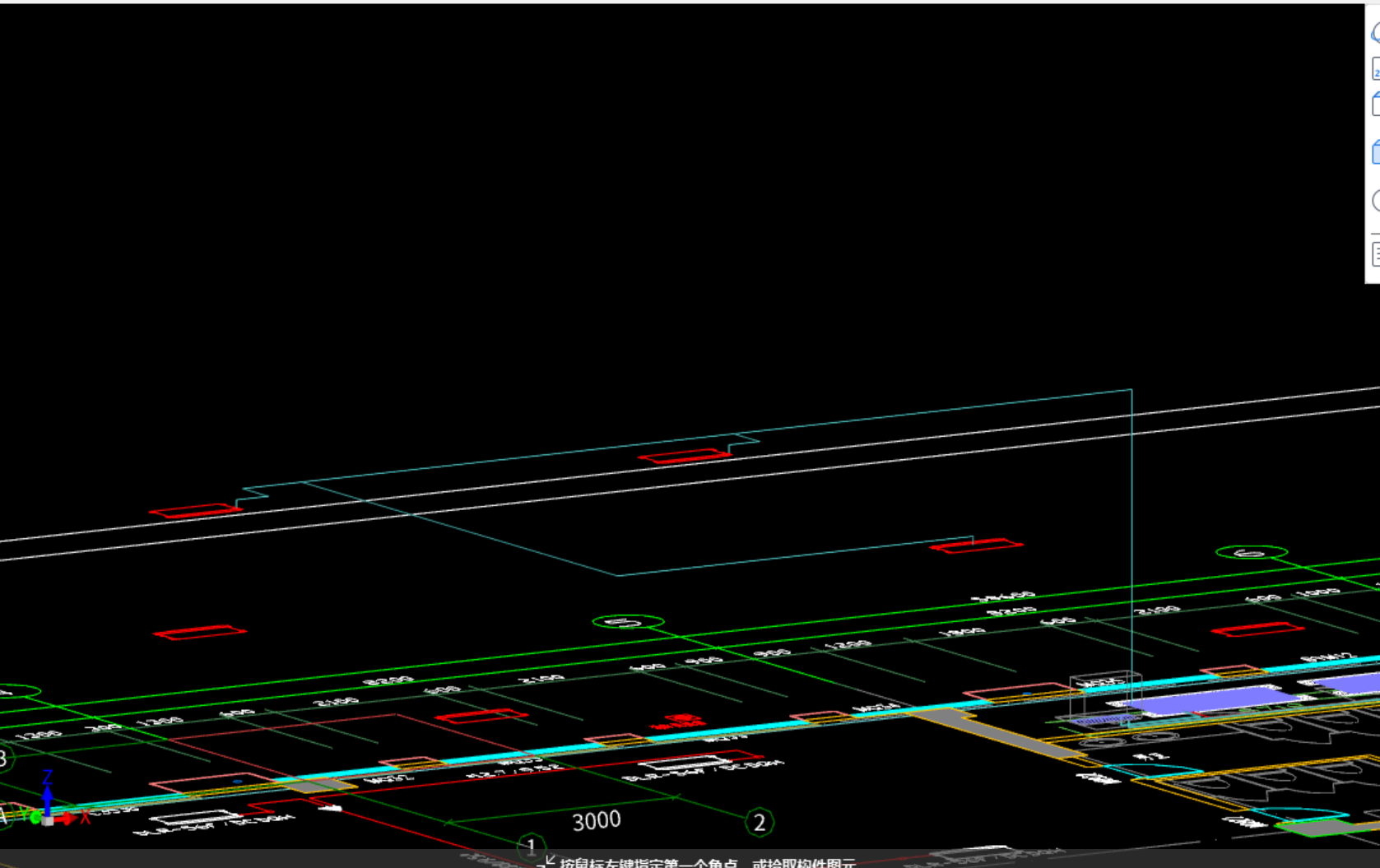This screenshot has width=1380, height=868.
Task: Click the green Y axis ball of the gizmo
Action: (x=34, y=816)
